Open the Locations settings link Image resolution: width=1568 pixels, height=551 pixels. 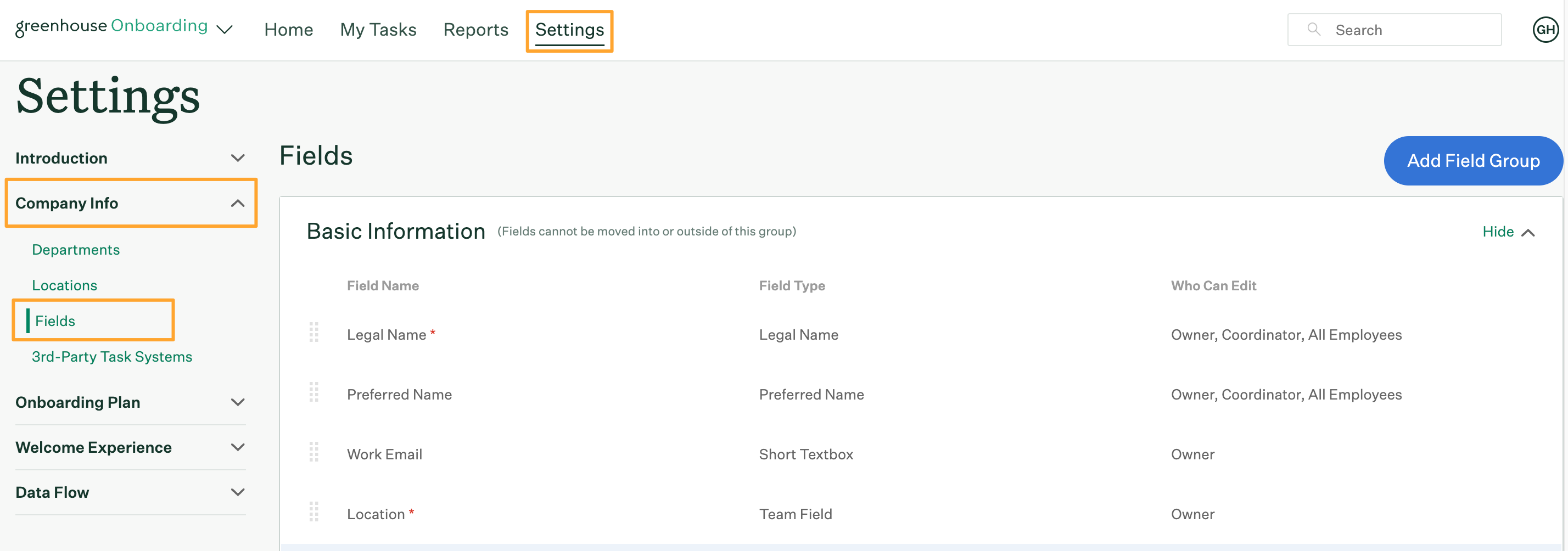tap(65, 285)
